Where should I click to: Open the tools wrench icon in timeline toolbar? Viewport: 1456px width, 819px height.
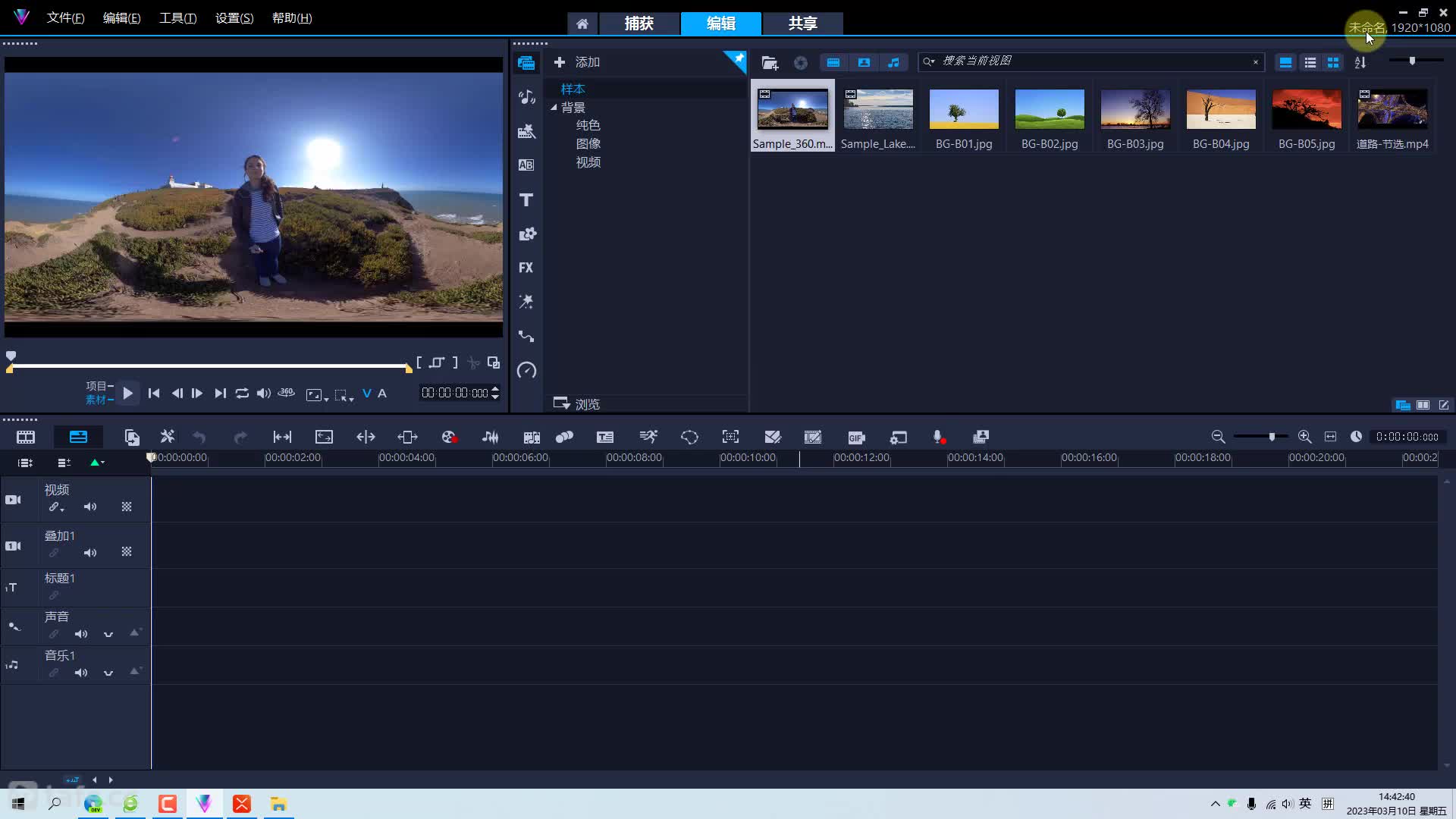pos(168,437)
